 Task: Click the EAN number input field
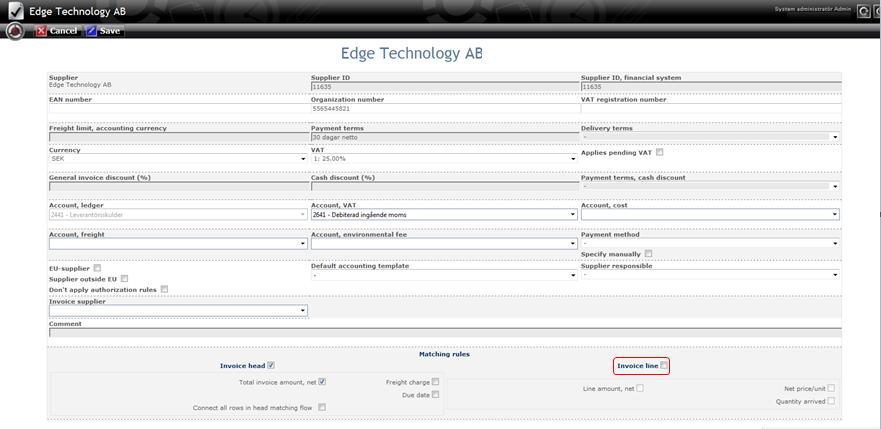(x=178, y=109)
